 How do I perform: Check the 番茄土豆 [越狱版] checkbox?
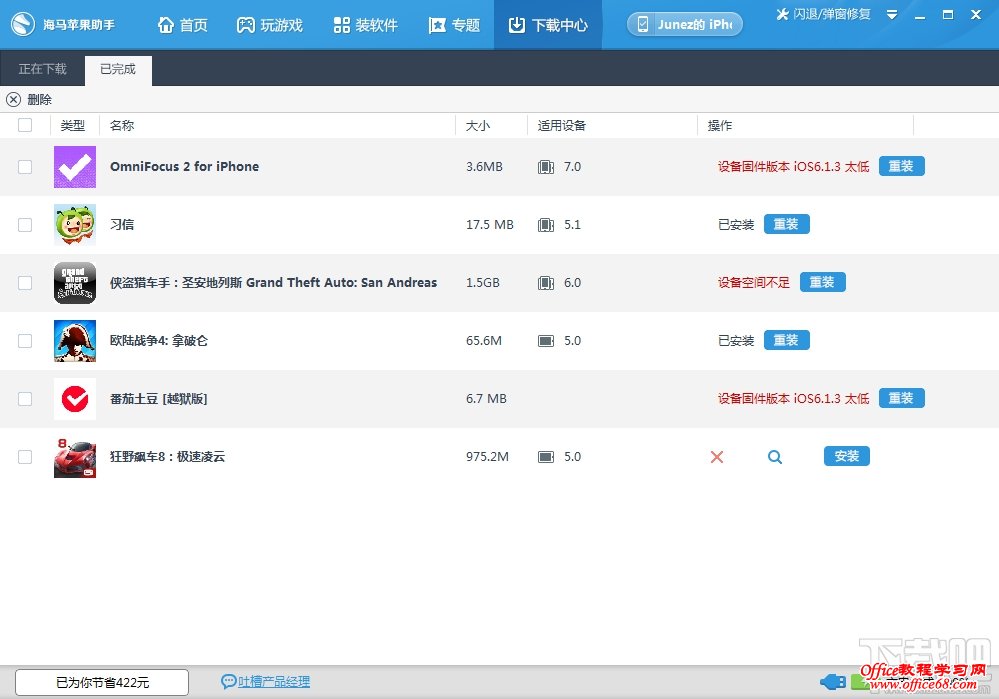(25, 399)
